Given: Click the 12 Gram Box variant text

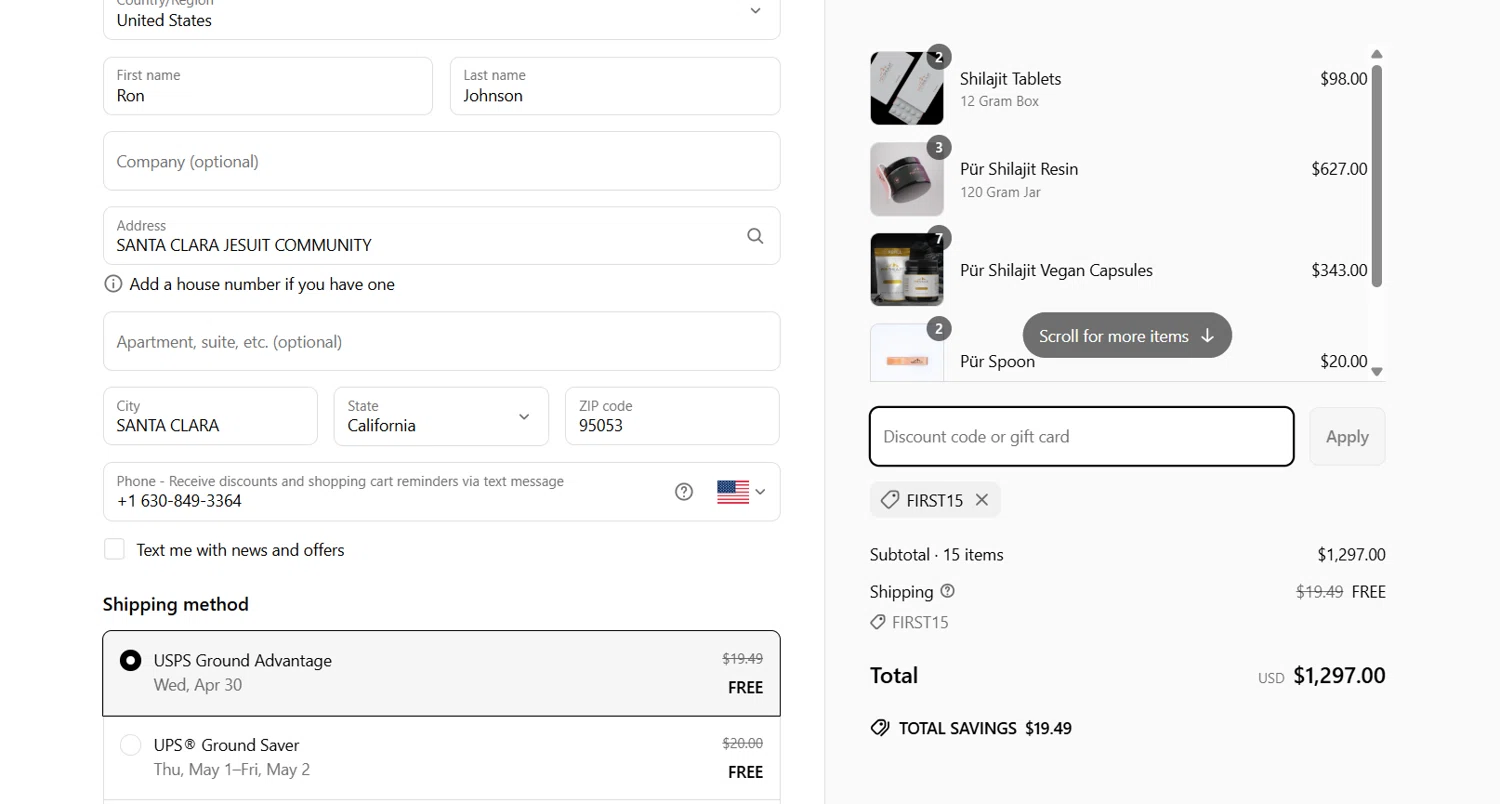Looking at the screenshot, I should coord(999,101).
